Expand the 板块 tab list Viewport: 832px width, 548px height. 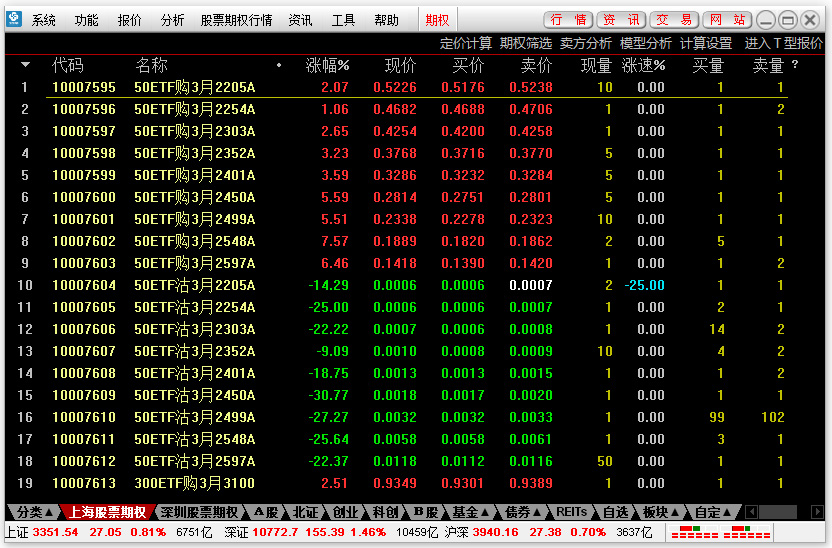[x=661, y=512]
